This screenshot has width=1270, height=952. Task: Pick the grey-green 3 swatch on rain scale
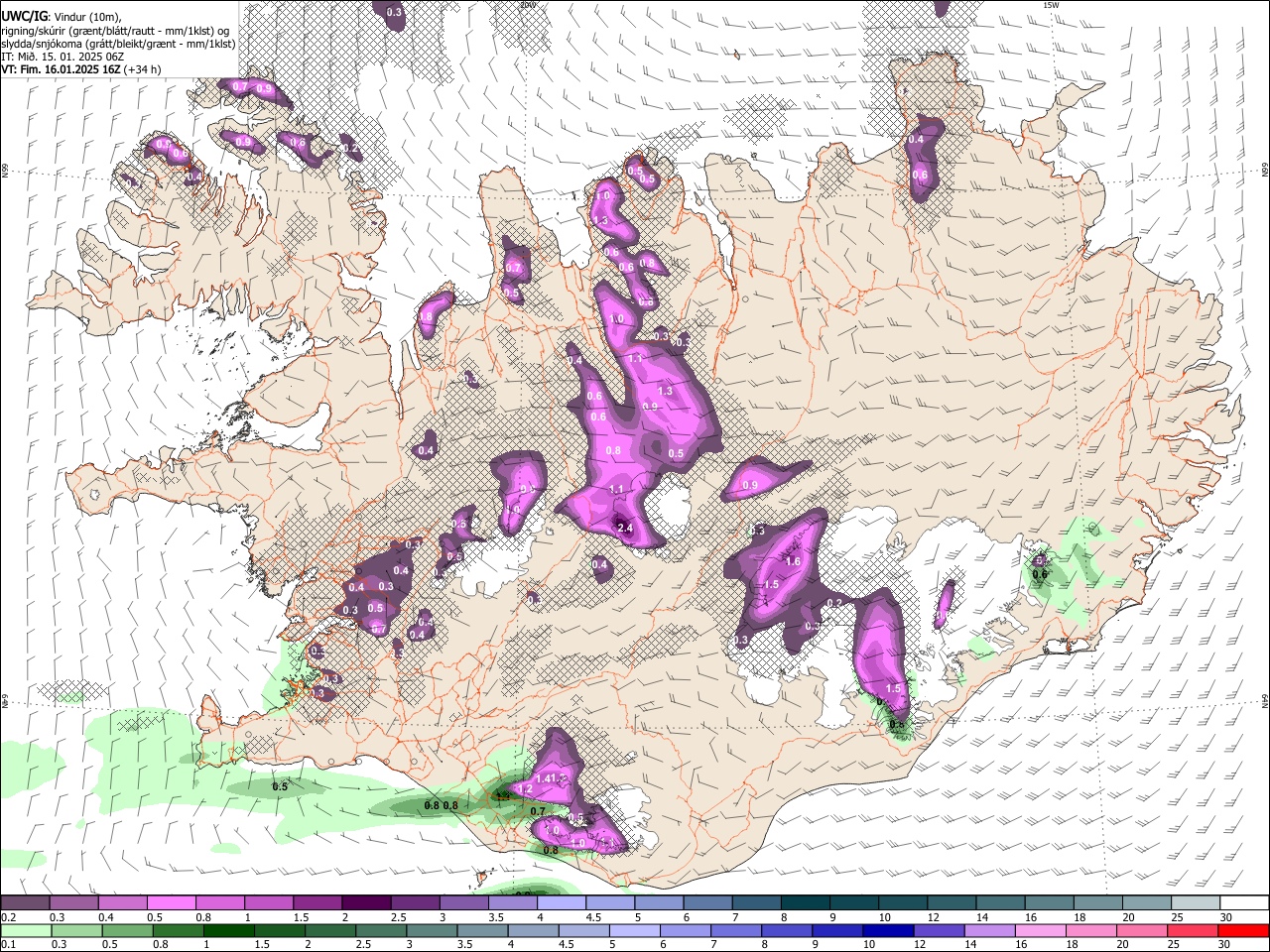coord(432,930)
